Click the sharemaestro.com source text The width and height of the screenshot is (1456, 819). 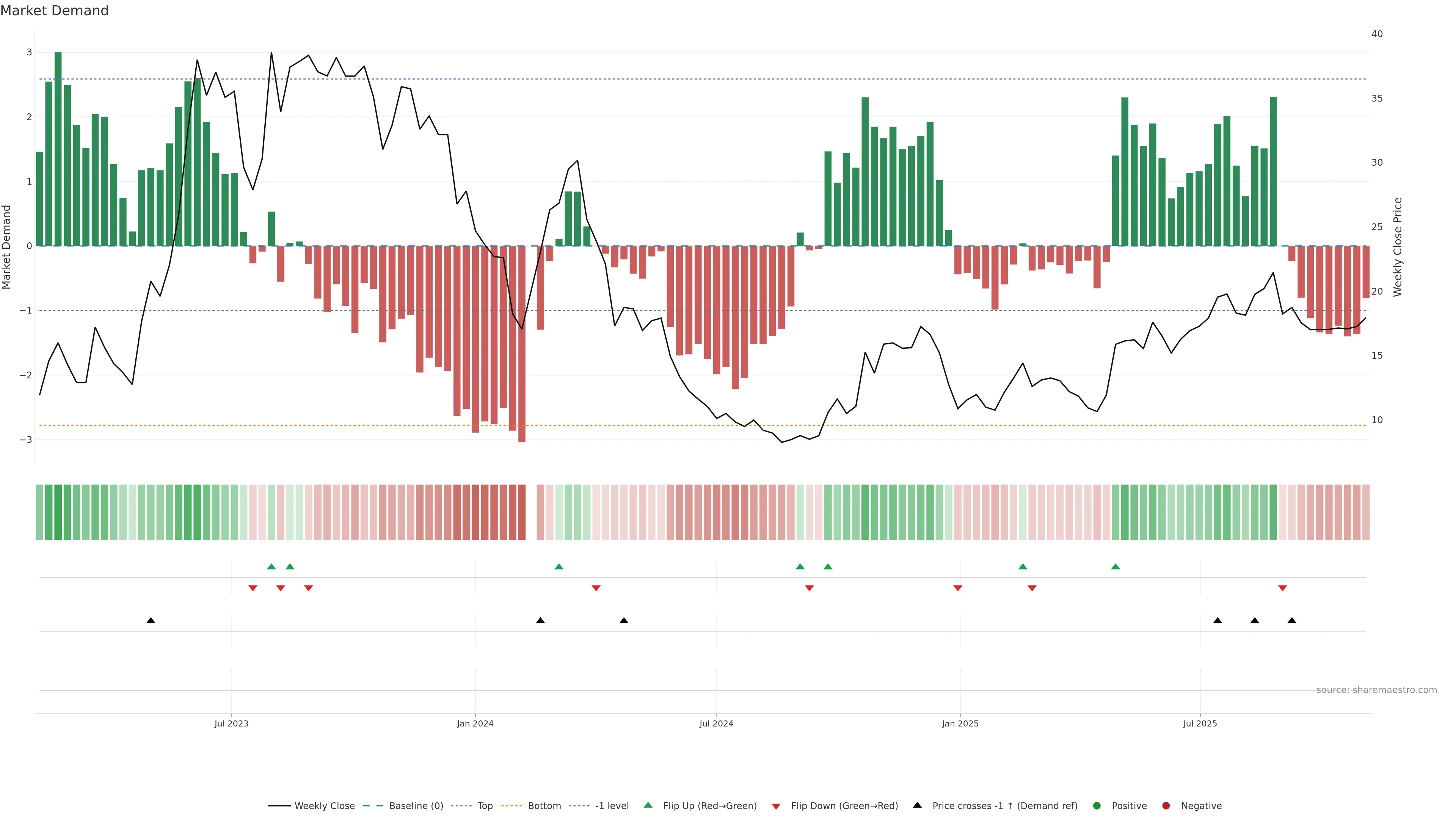(1376, 690)
